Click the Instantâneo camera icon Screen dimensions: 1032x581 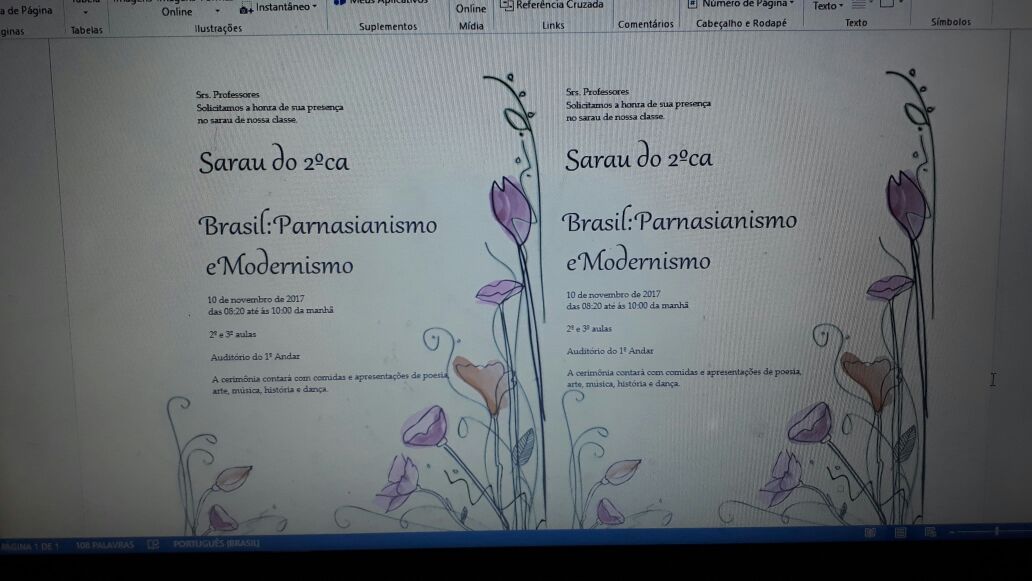(x=246, y=8)
